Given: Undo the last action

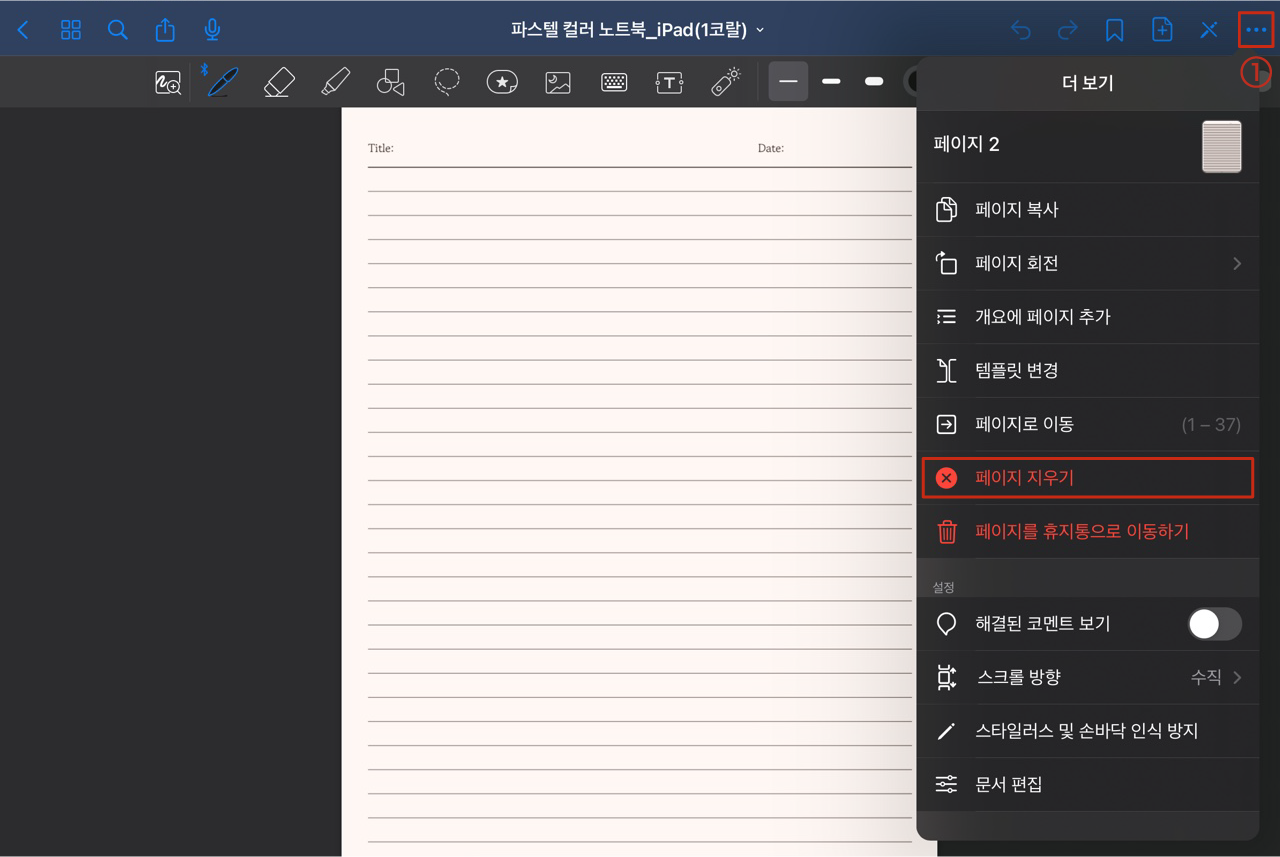Looking at the screenshot, I should [x=1021, y=30].
